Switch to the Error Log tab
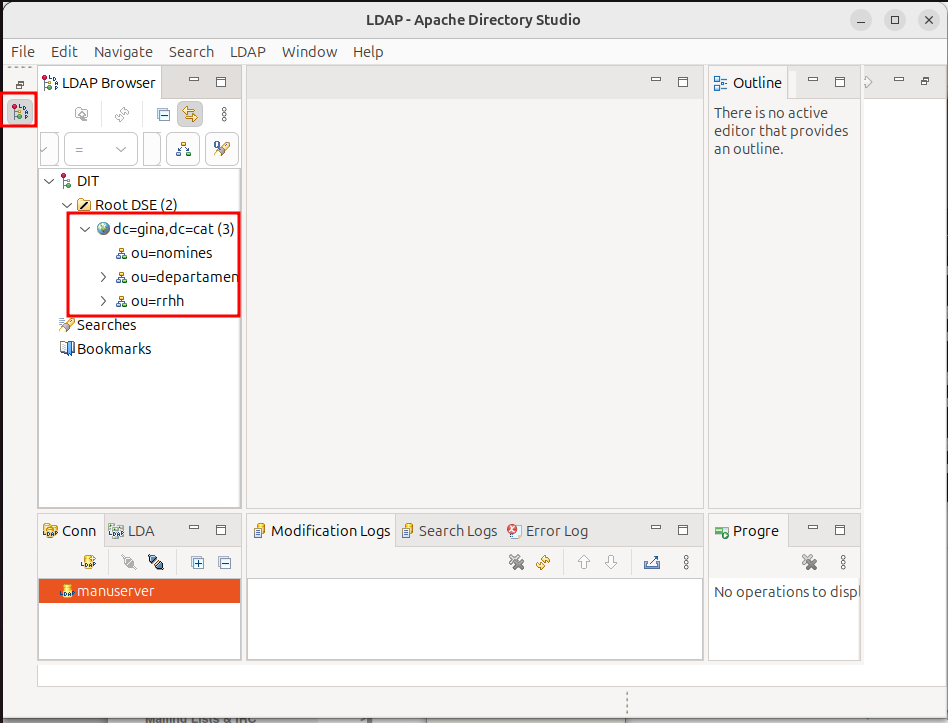 pyautogui.click(x=547, y=531)
